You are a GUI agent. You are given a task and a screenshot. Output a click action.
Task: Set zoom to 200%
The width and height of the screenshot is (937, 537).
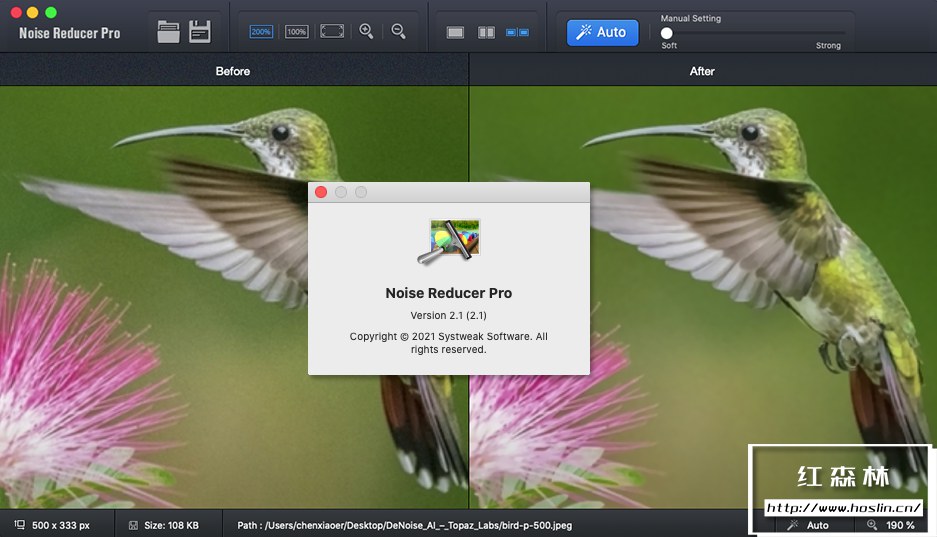[261, 32]
